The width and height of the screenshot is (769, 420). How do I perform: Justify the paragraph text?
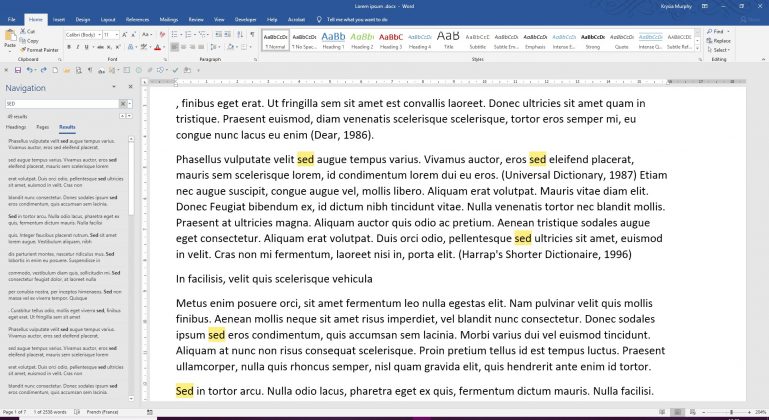[201, 47]
